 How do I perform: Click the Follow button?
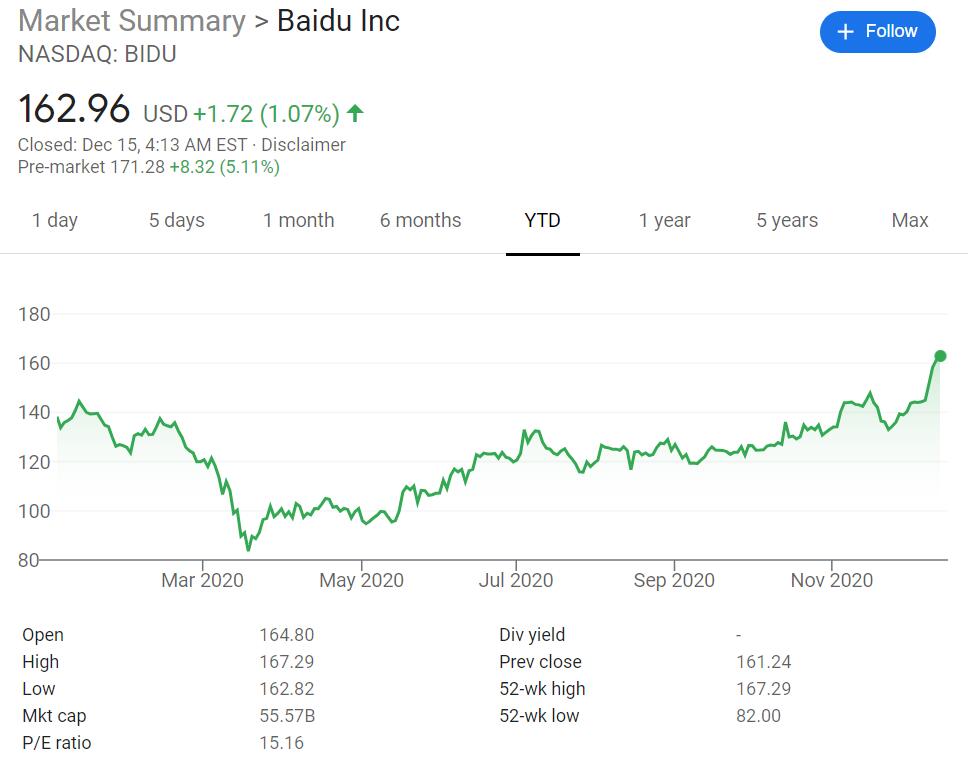pyautogui.click(x=877, y=32)
